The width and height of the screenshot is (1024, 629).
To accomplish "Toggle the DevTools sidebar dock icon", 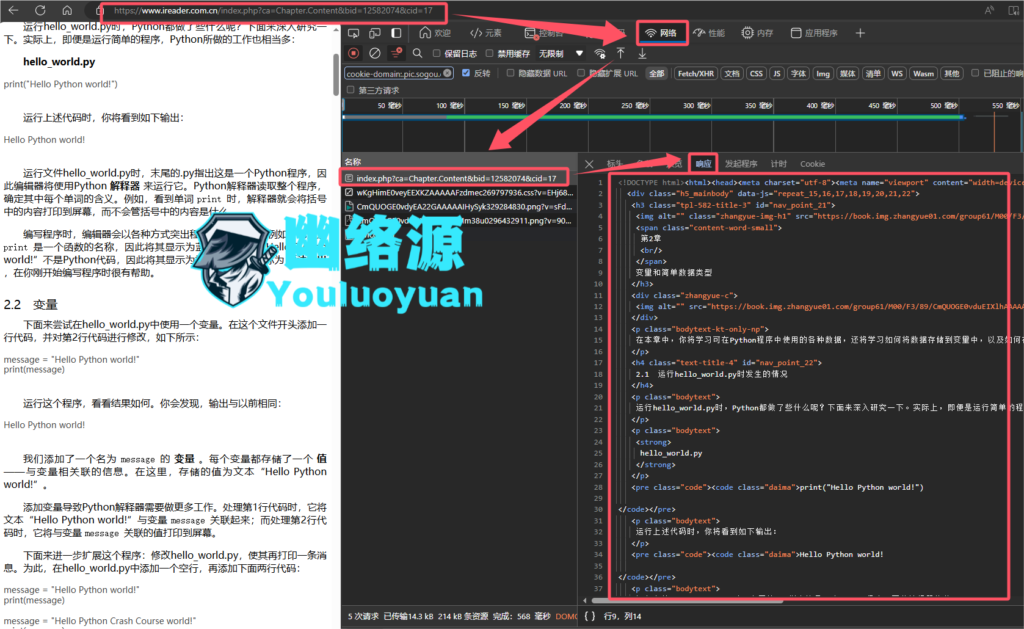I will (x=396, y=33).
